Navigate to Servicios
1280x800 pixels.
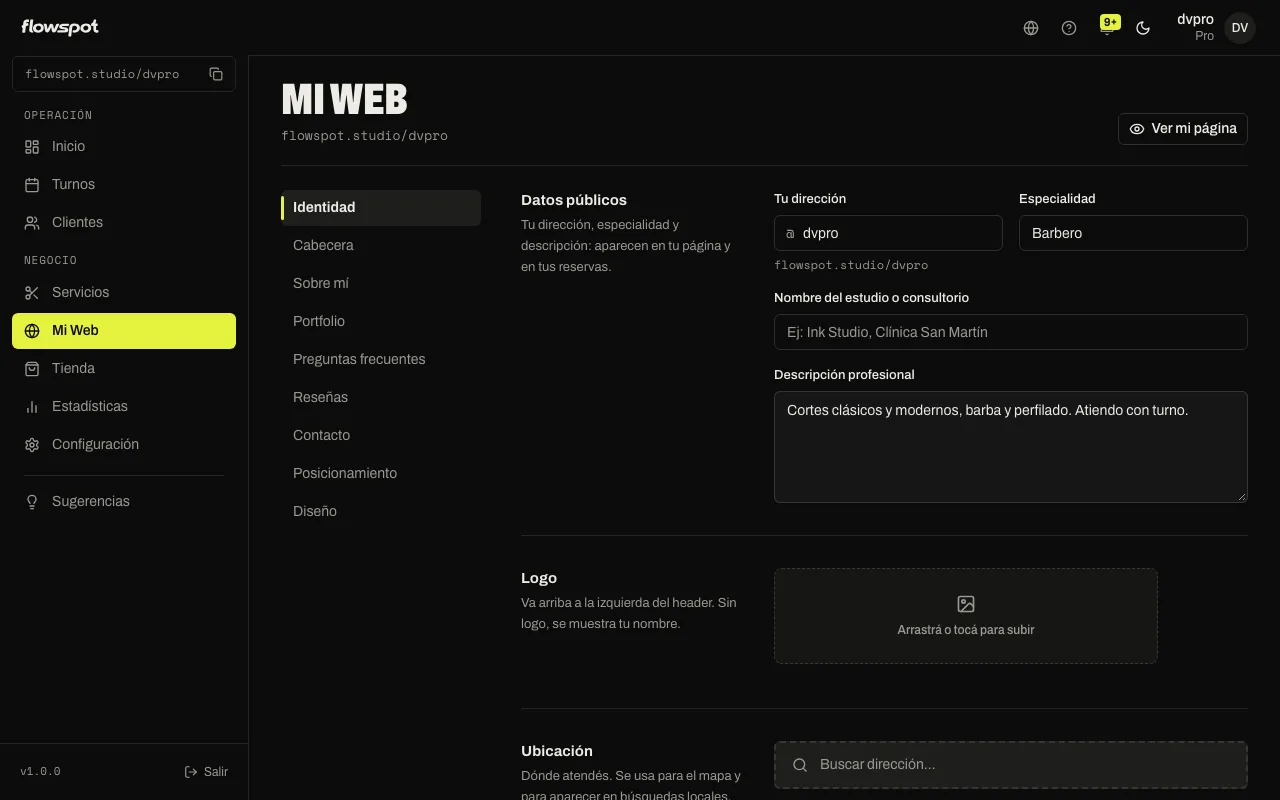pyautogui.click(x=124, y=292)
